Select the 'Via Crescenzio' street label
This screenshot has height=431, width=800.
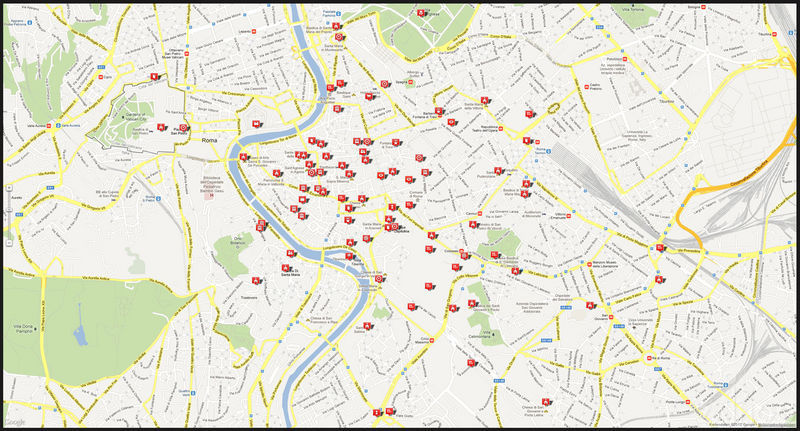coord(233,94)
